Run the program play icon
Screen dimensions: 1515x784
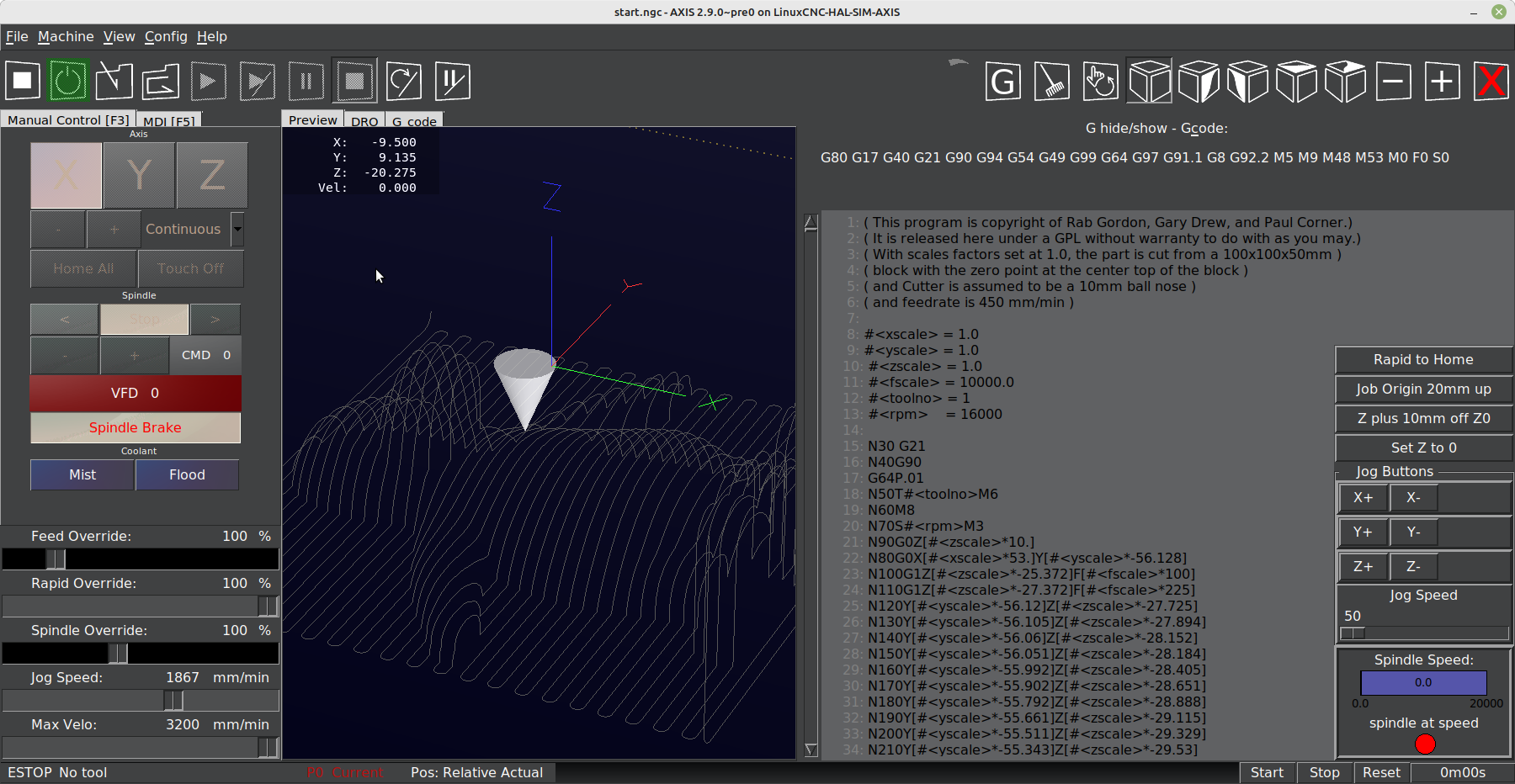(208, 82)
